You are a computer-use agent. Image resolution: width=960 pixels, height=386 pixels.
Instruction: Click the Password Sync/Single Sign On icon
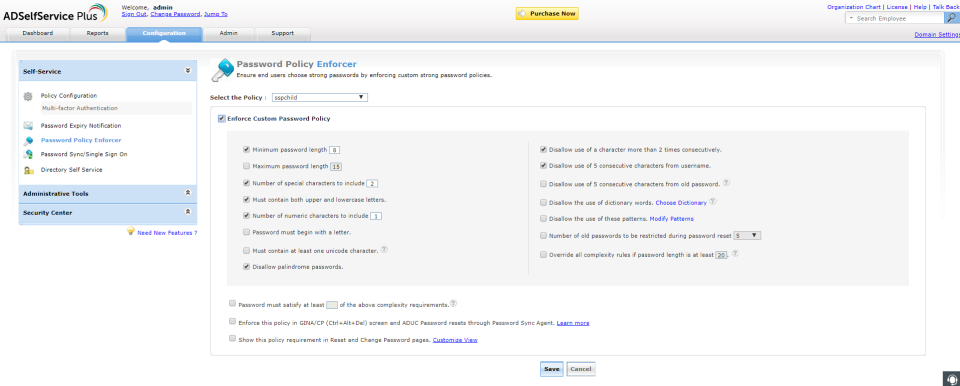(x=28, y=154)
